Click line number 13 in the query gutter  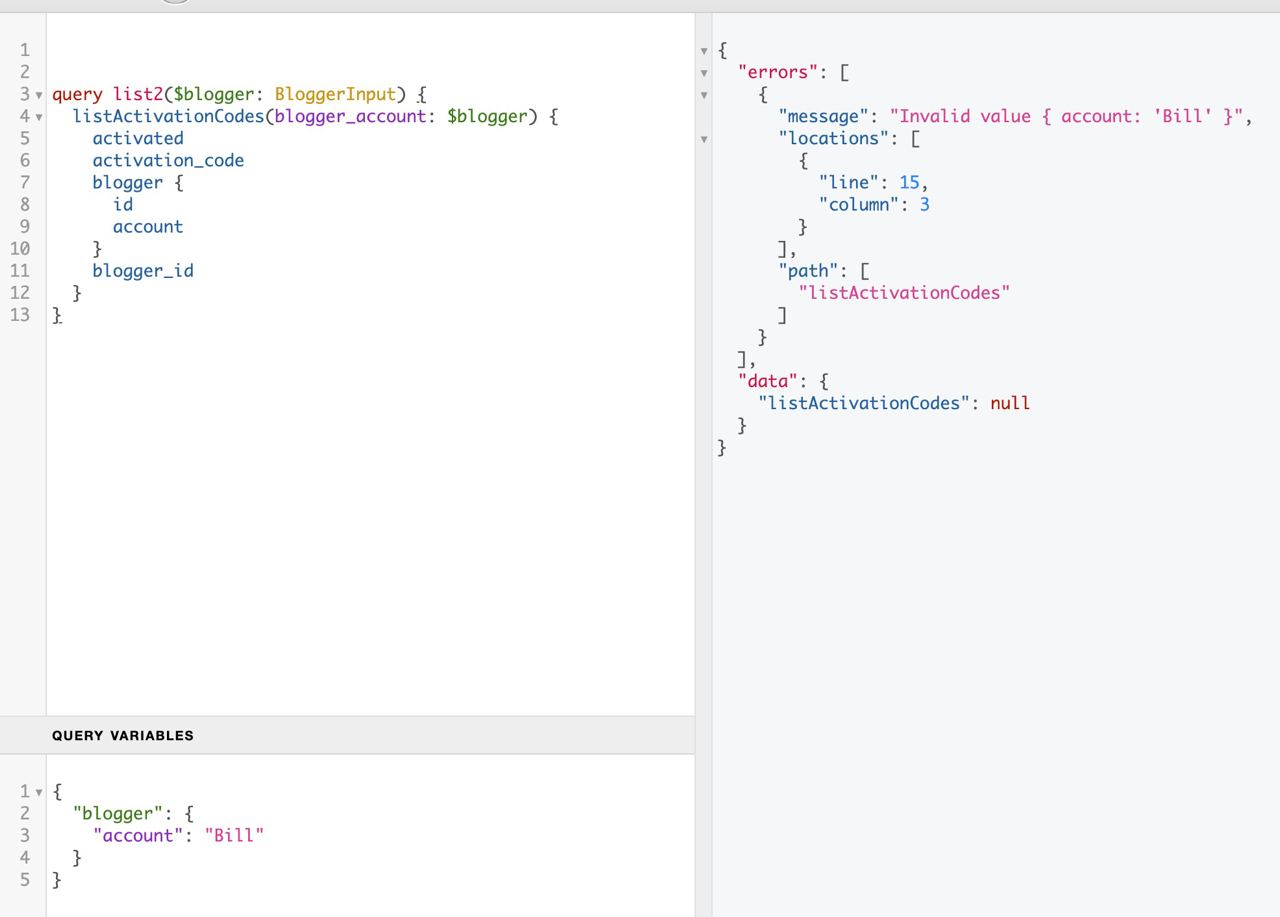19,314
